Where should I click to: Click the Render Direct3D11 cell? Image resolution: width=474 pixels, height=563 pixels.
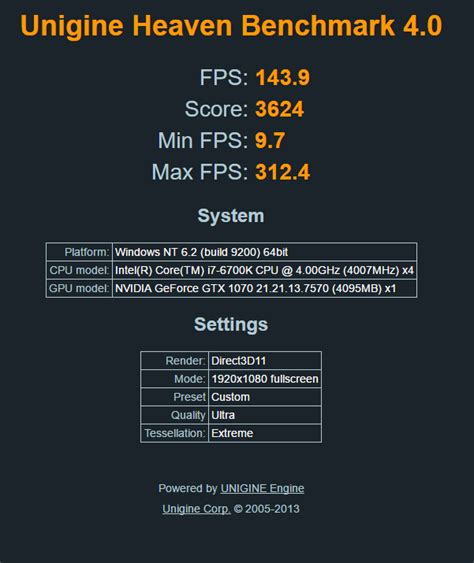click(265, 361)
